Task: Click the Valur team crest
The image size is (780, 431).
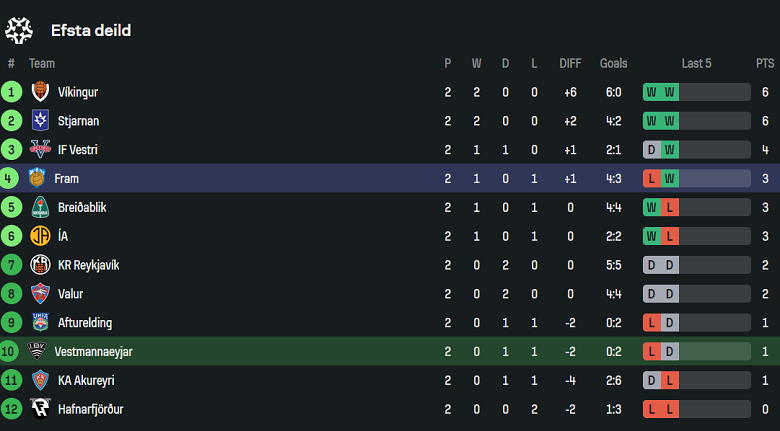Action: point(41,294)
